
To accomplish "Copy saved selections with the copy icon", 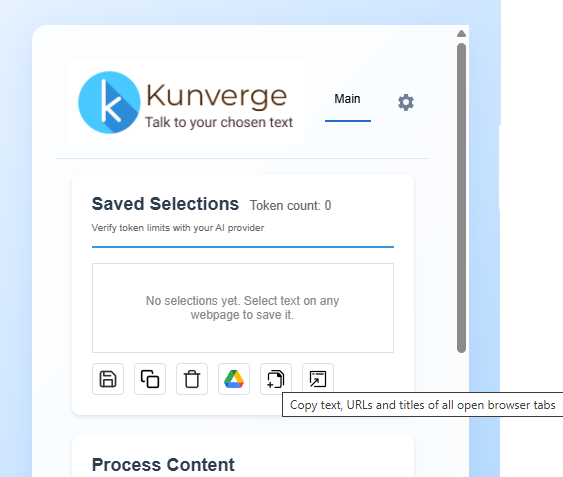I will (x=150, y=379).
